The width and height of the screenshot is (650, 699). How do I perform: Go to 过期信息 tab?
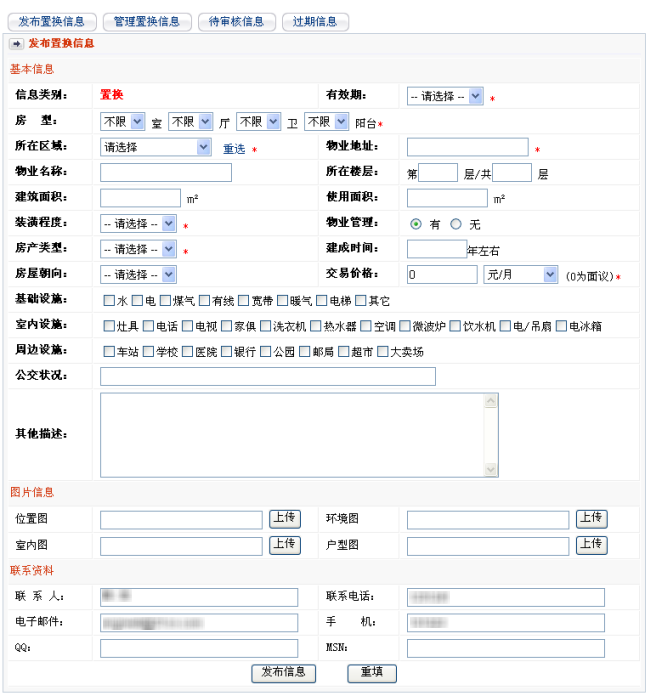316,22
